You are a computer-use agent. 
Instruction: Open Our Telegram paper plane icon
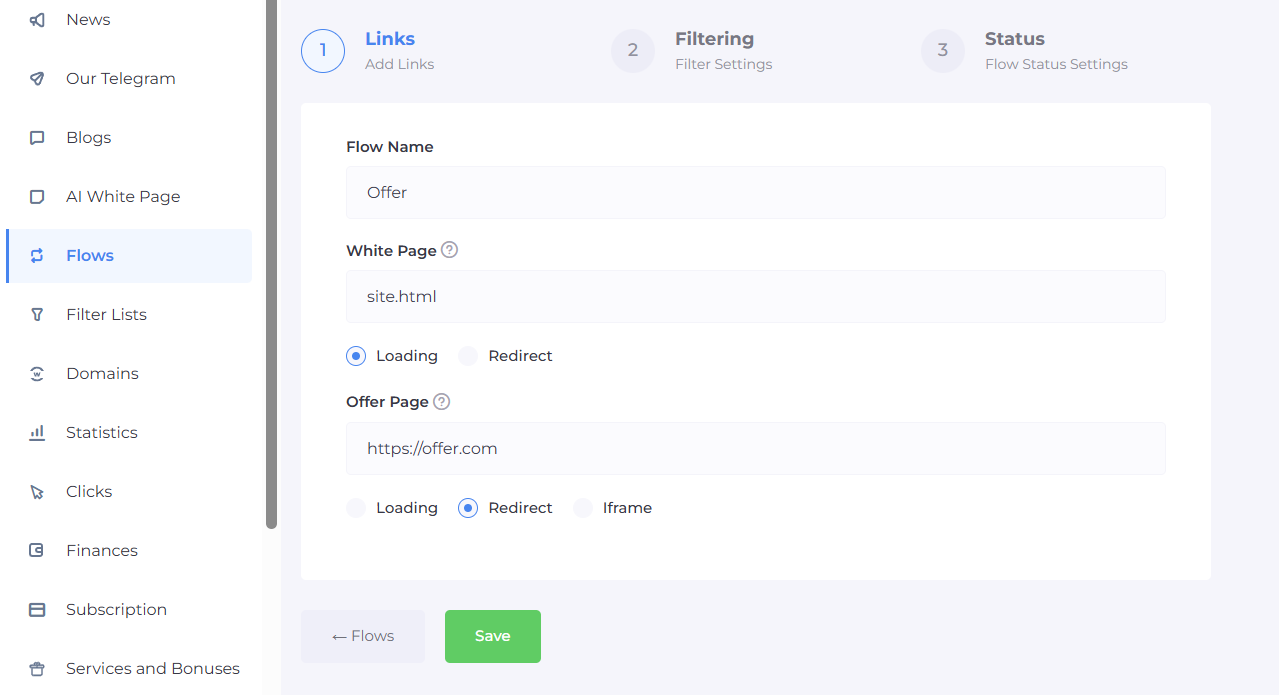coord(37,79)
